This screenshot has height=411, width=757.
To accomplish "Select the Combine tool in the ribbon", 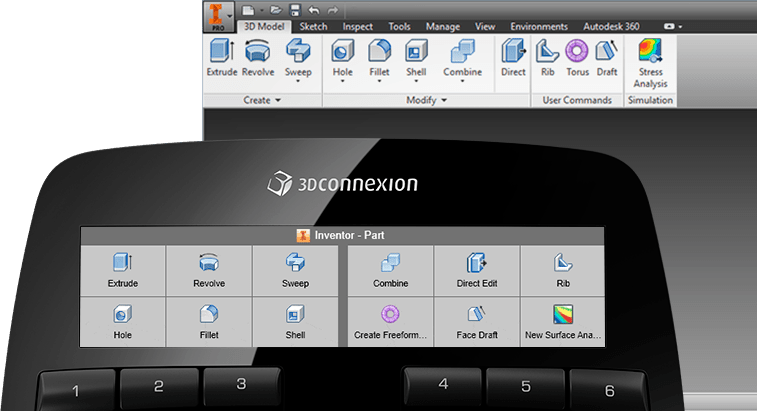I will click(463, 57).
